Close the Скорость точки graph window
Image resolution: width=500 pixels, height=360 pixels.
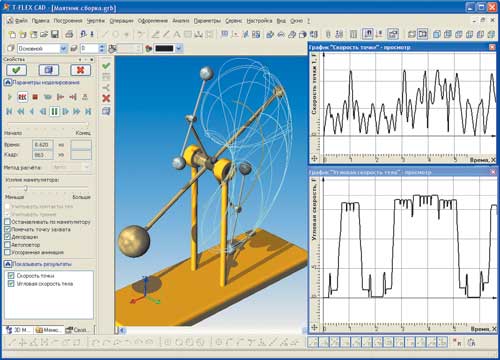coord(492,47)
